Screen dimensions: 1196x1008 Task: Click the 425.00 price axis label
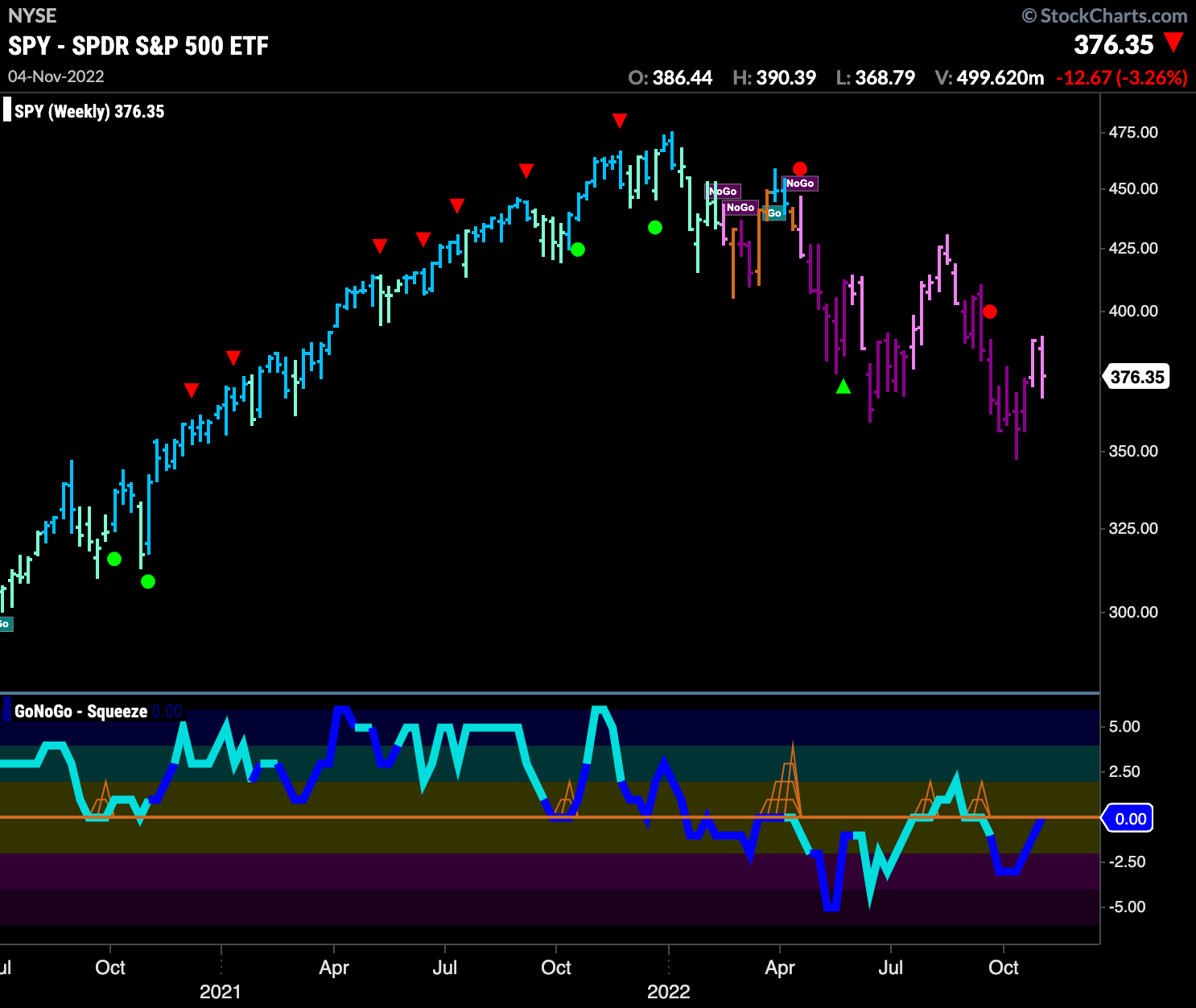(1133, 248)
